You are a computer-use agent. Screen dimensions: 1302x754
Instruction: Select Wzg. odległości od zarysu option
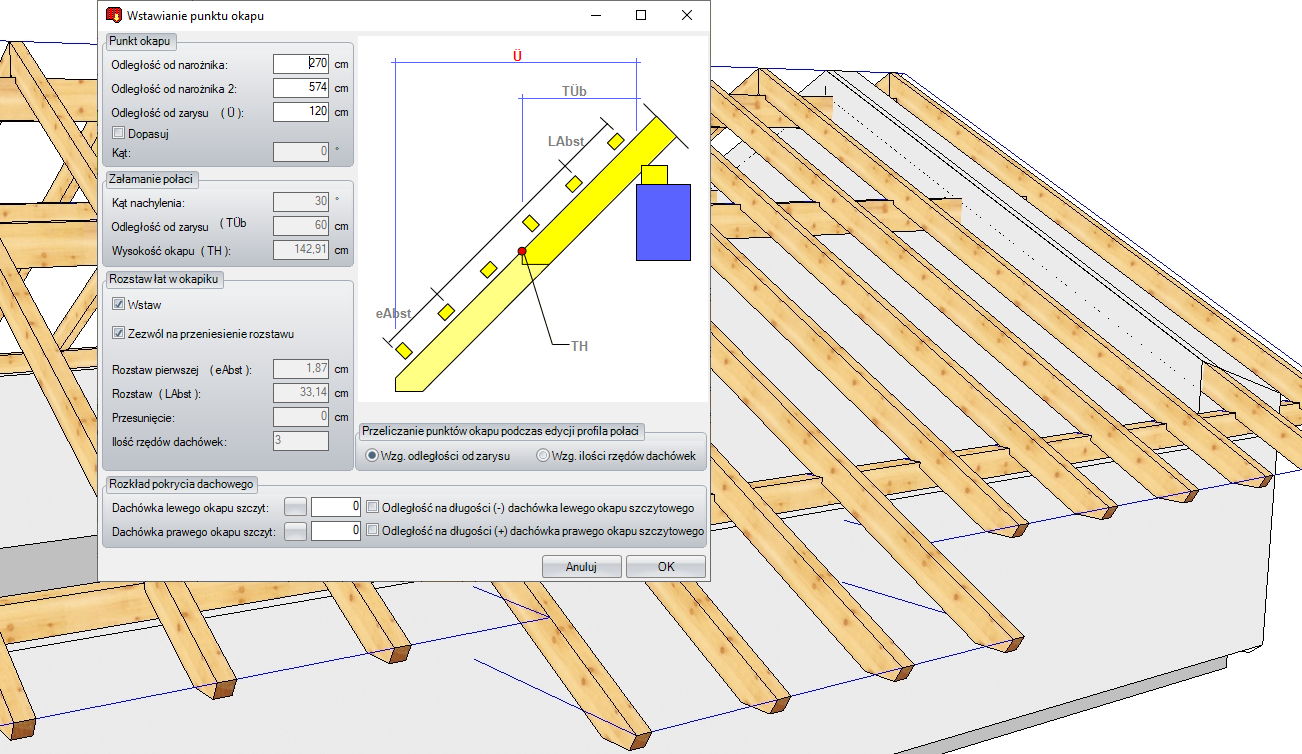[372, 456]
